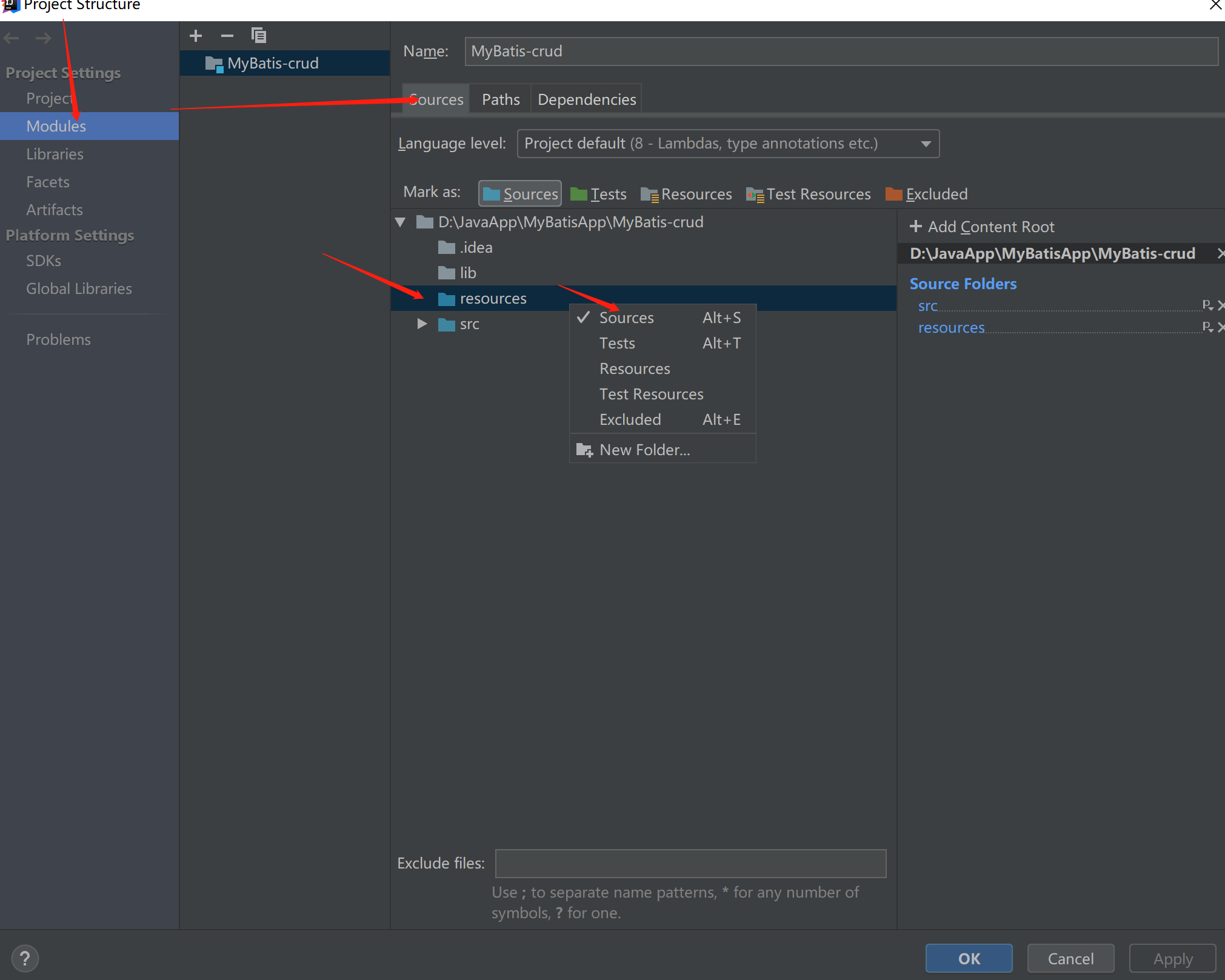Expand the src folder tree node
Screen dimensions: 1225x980
pyautogui.click(x=422, y=324)
